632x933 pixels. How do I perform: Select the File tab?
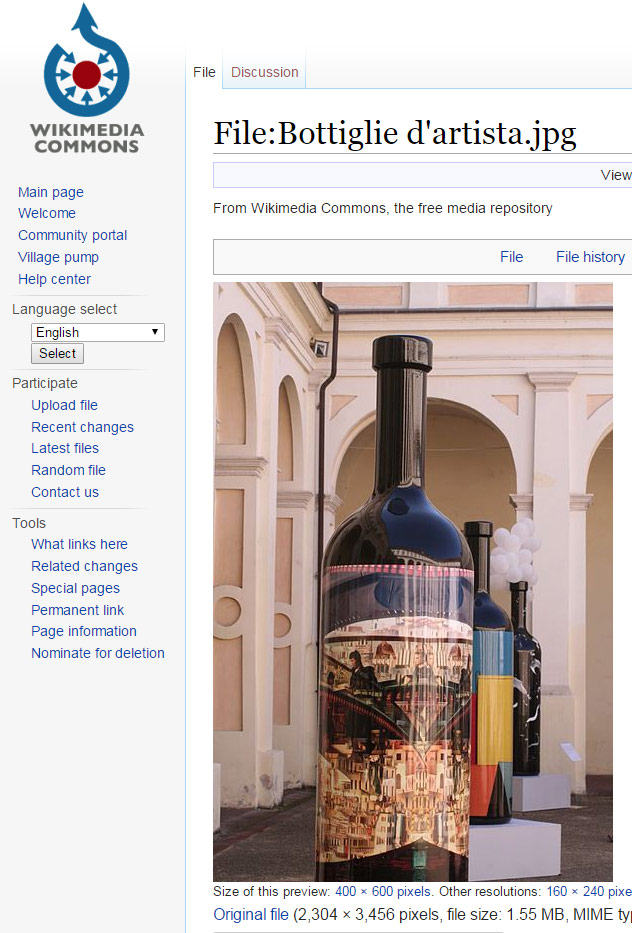click(x=204, y=72)
